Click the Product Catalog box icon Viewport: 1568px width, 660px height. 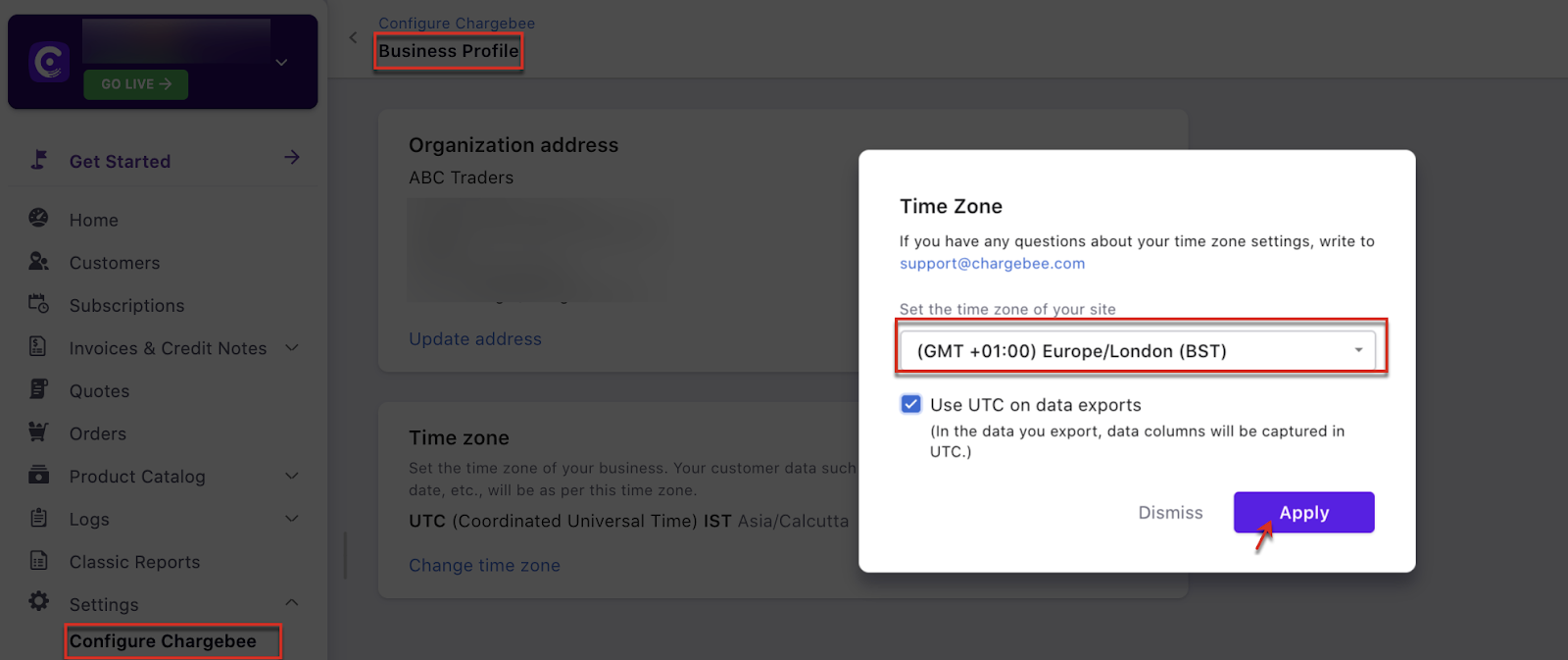tap(38, 475)
